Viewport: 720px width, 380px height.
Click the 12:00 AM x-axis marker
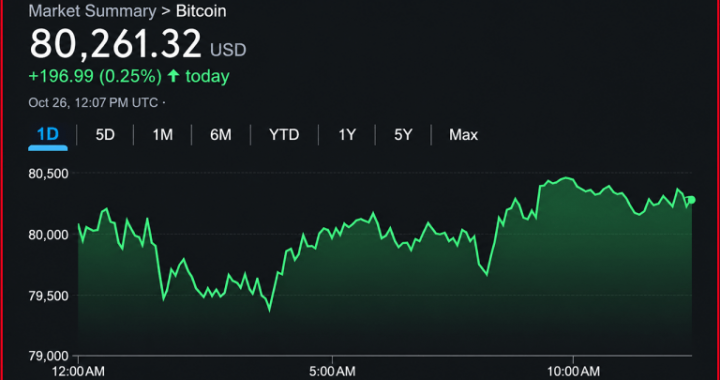(79, 371)
